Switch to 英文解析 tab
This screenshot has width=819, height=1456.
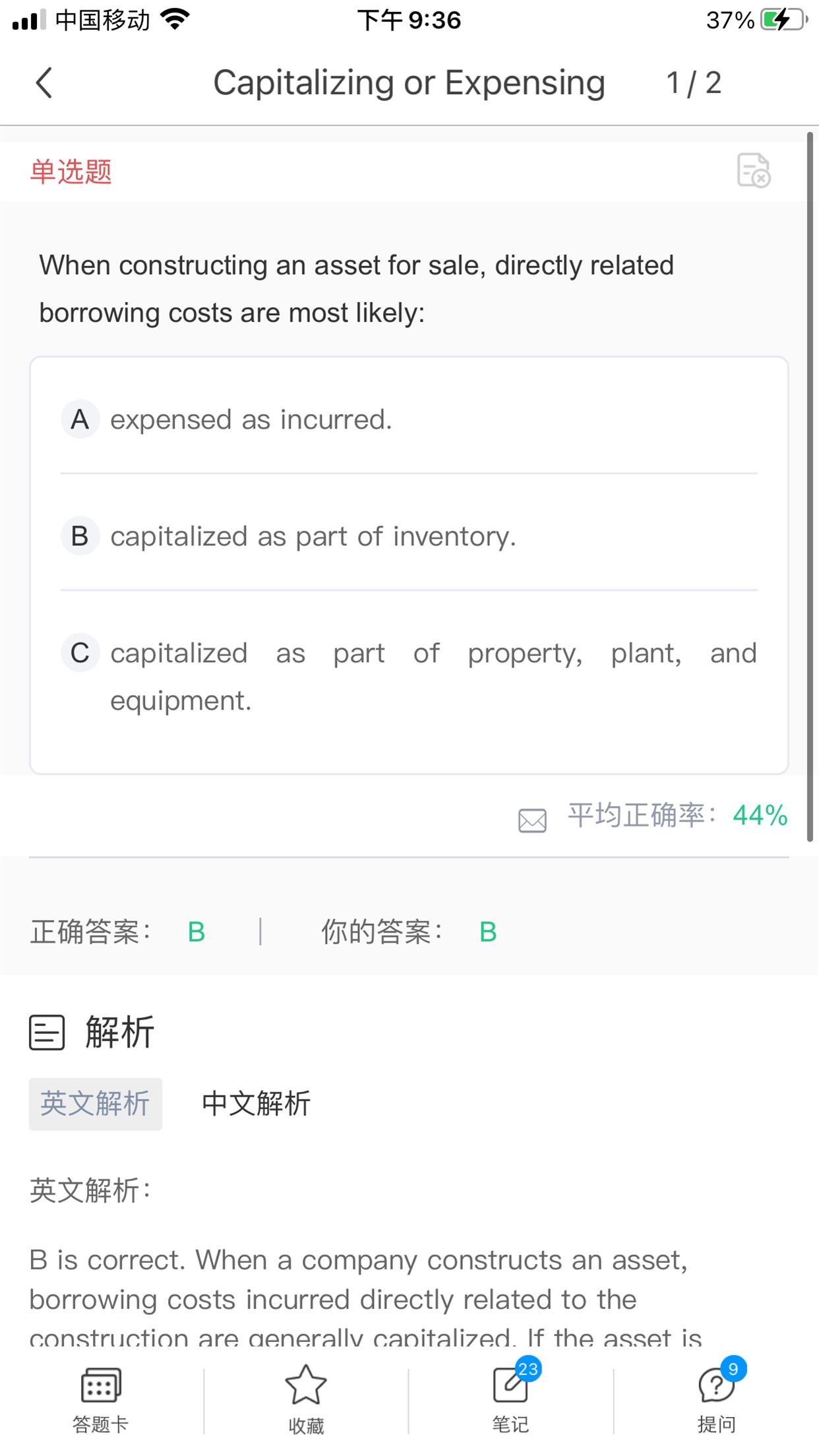(96, 1104)
